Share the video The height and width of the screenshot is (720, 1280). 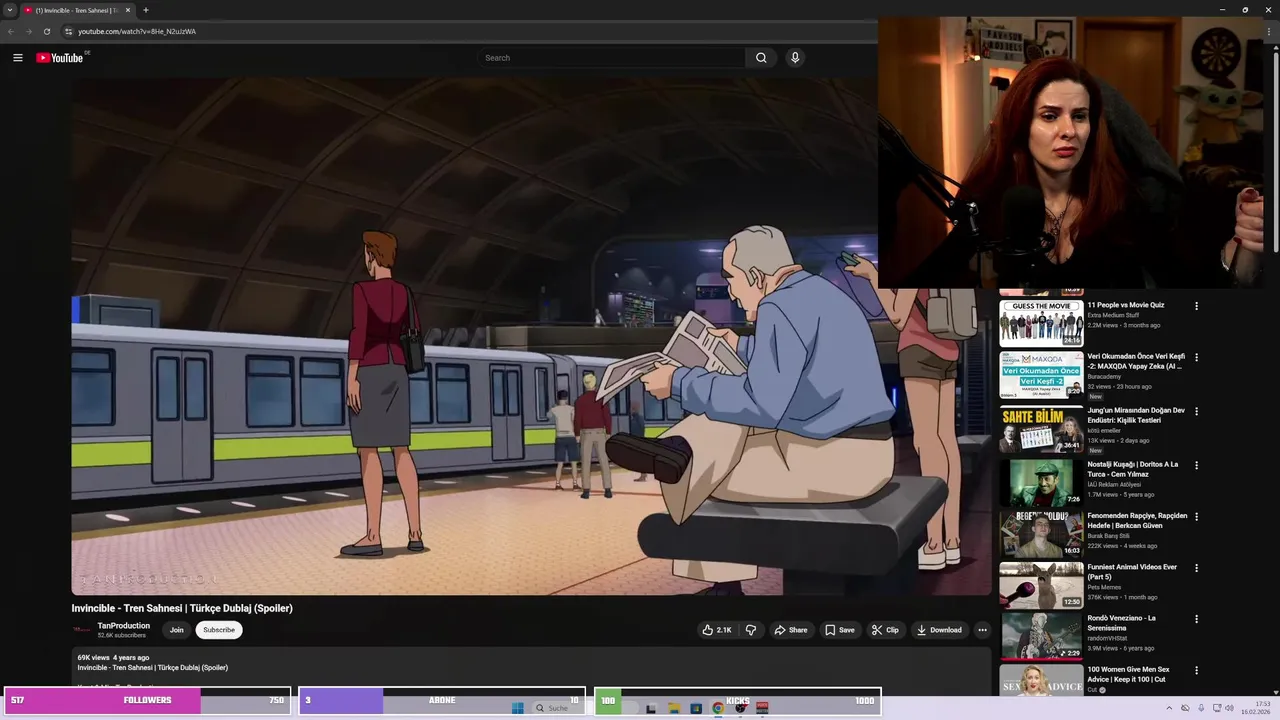pyautogui.click(x=790, y=630)
